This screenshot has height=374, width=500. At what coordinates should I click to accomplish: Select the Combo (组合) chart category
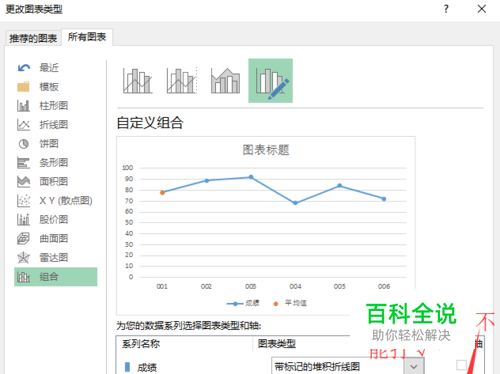[55, 277]
